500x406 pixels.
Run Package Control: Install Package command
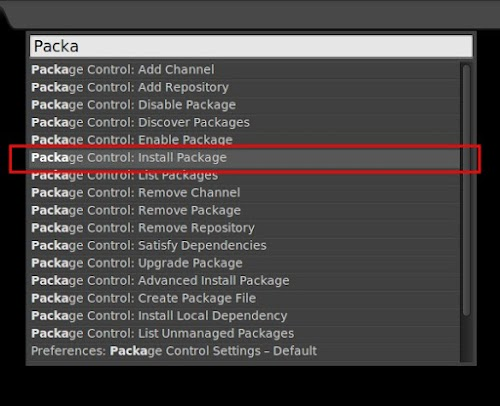click(244, 158)
